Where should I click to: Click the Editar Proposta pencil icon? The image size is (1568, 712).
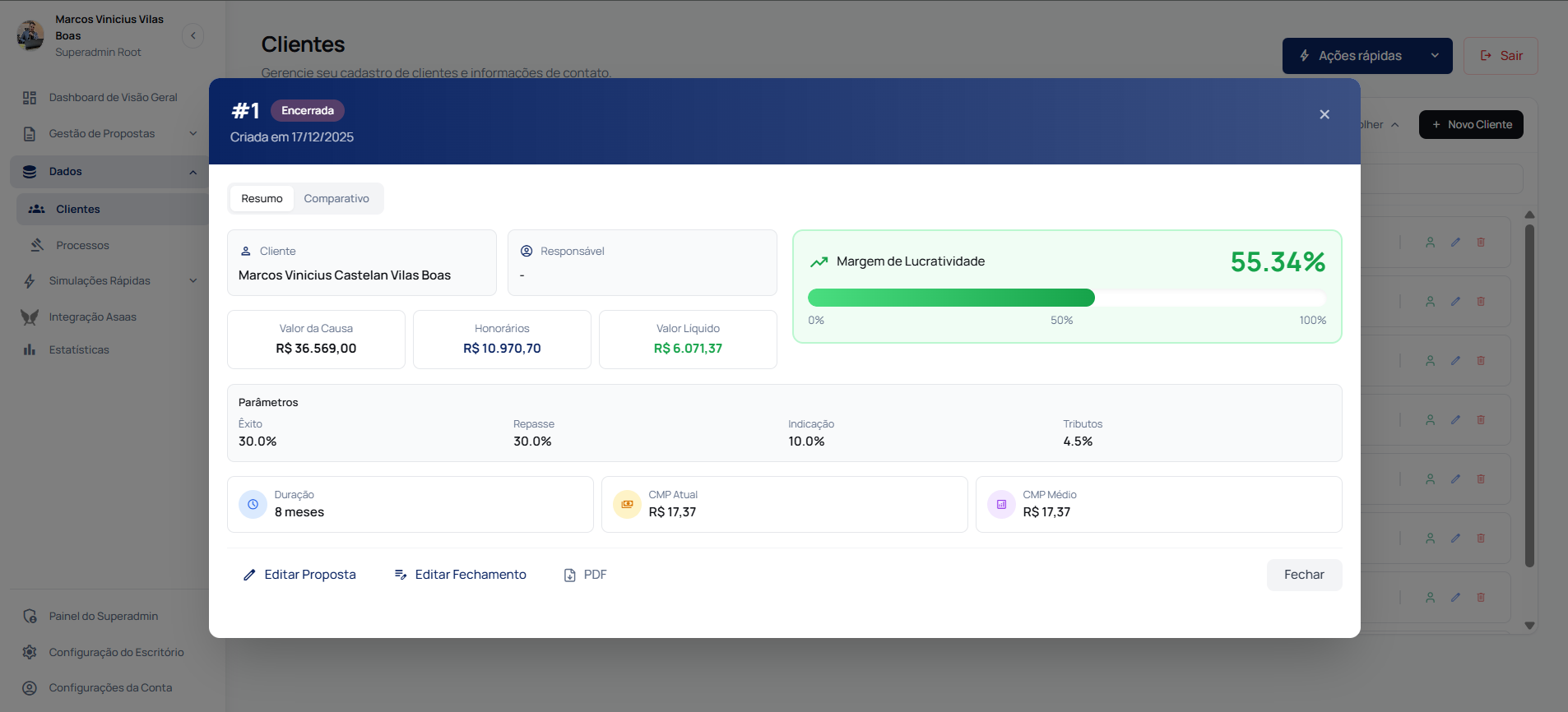[x=249, y=575]
